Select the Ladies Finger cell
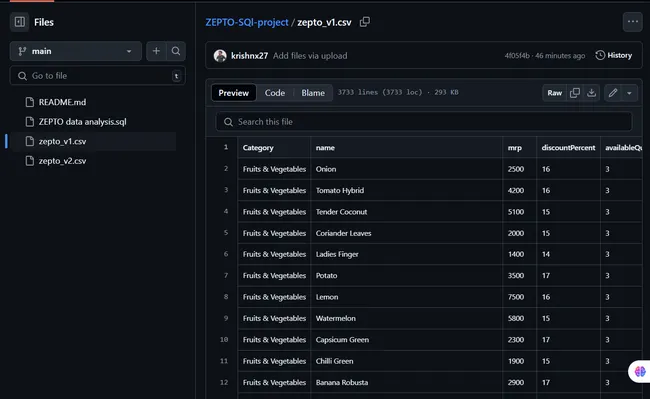650x399 pixels. point(406,254)
